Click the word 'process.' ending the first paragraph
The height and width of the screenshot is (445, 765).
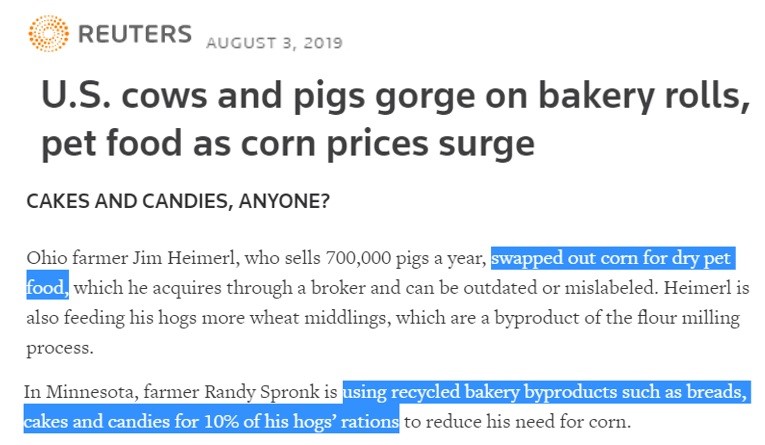(x=60, y=349)
